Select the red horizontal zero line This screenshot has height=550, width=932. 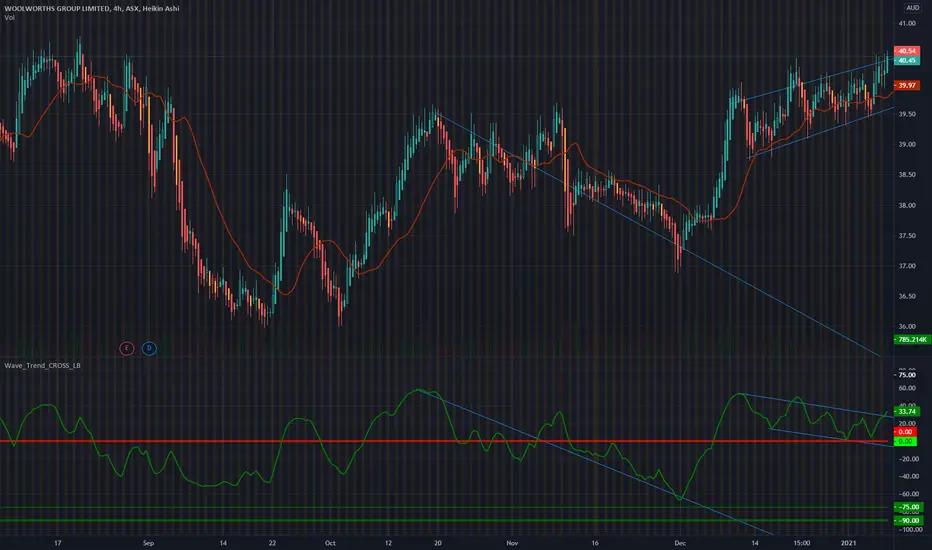446,441
